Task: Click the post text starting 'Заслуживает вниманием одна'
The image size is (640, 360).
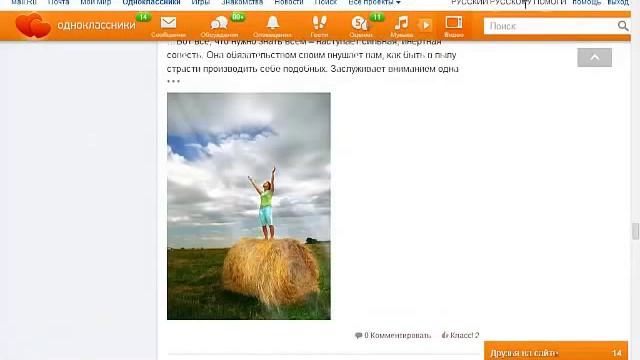Action: [x=395, y=69]
